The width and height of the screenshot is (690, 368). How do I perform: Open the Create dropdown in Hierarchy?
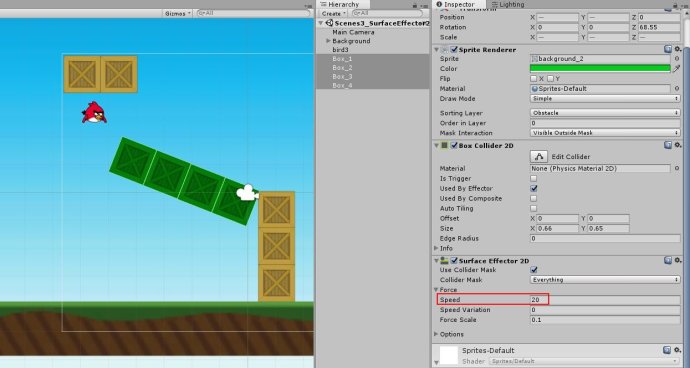click(334, 13)
